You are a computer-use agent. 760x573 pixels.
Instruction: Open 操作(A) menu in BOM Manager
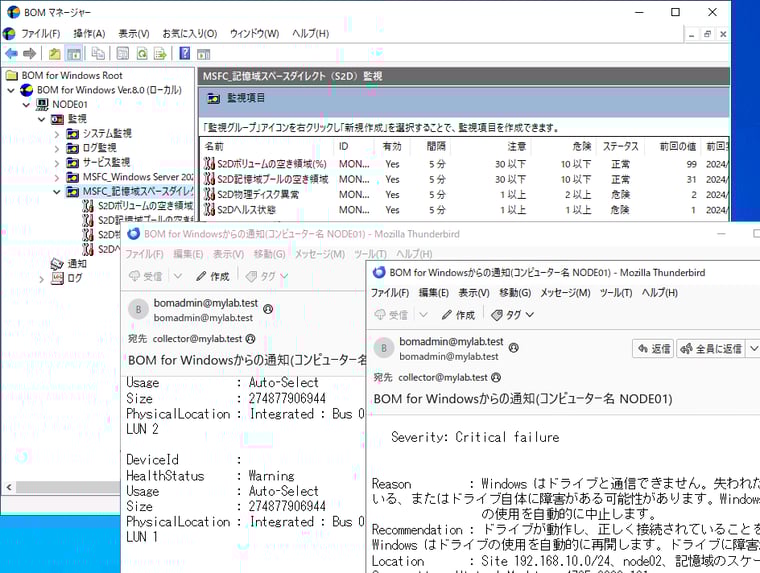89,33
